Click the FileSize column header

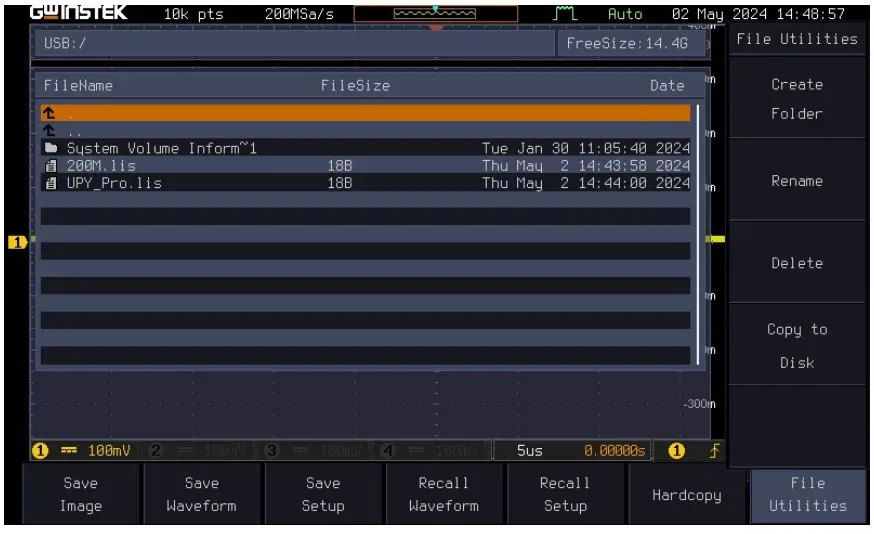click(355, 85)
